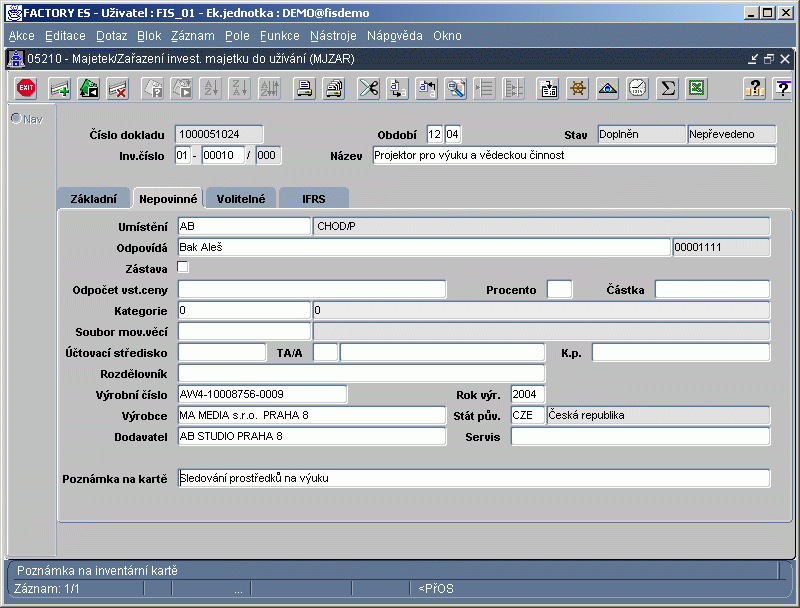
Task: Delete record using red X icon
Action: [x=118, y=88]
